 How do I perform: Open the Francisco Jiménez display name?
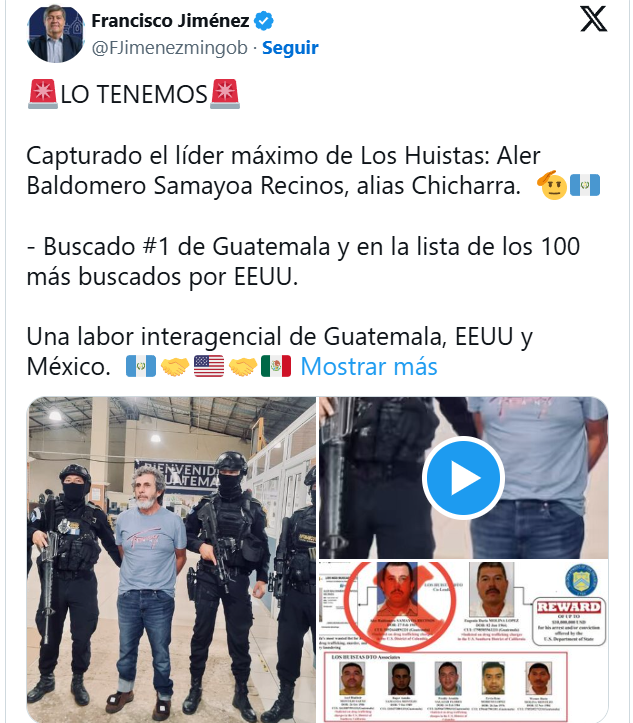click(x=170, y=21)
